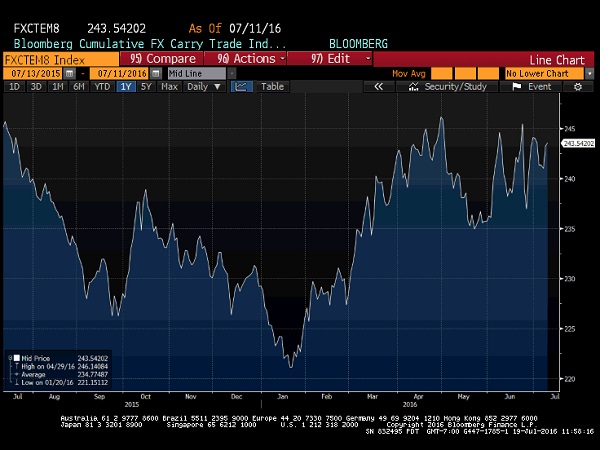Open the start date calendar picker
Image resolution: width=615 pixels, height=450 pixels.
(69, 73)
